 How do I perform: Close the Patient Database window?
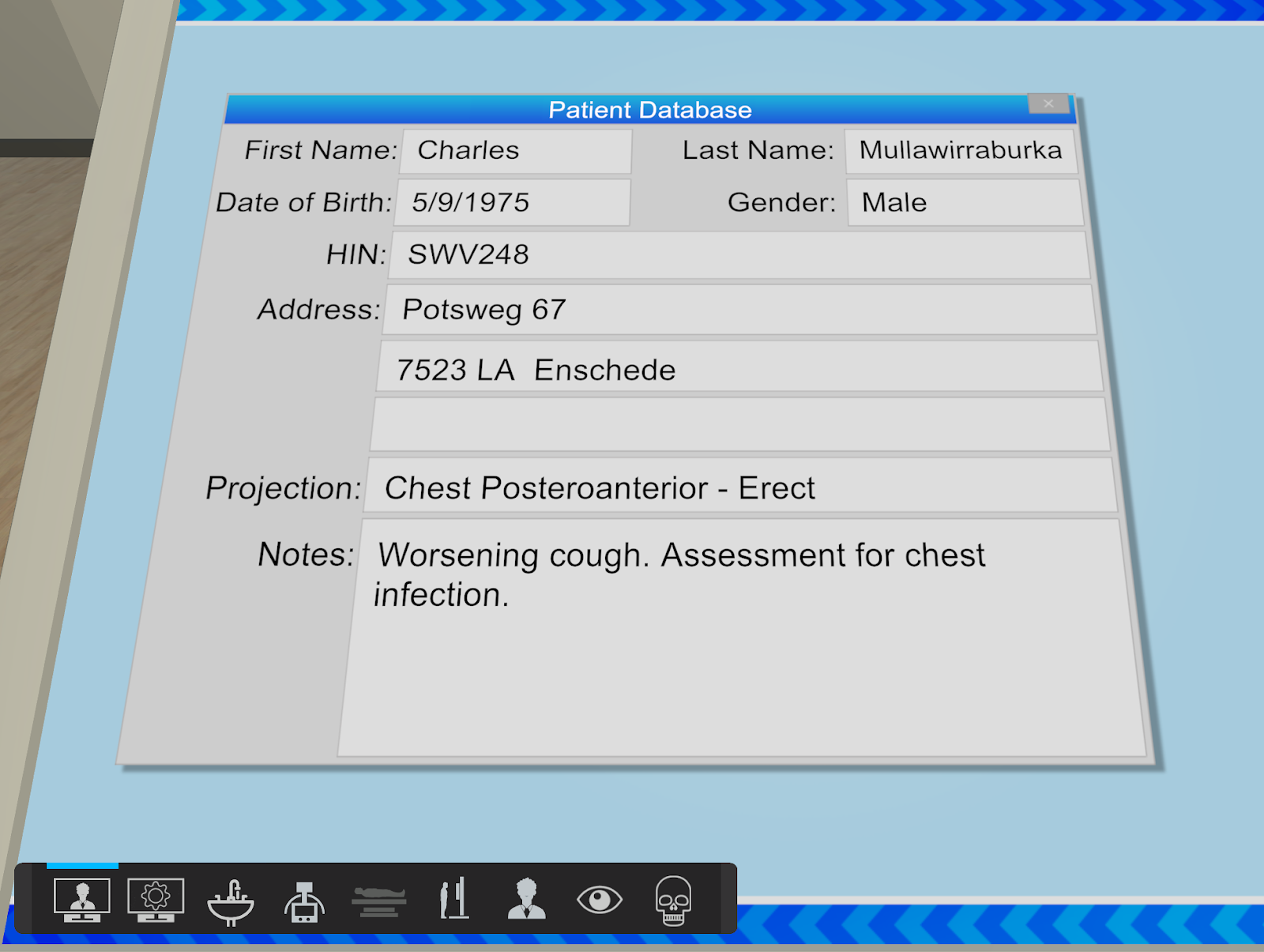point(1048,103)
